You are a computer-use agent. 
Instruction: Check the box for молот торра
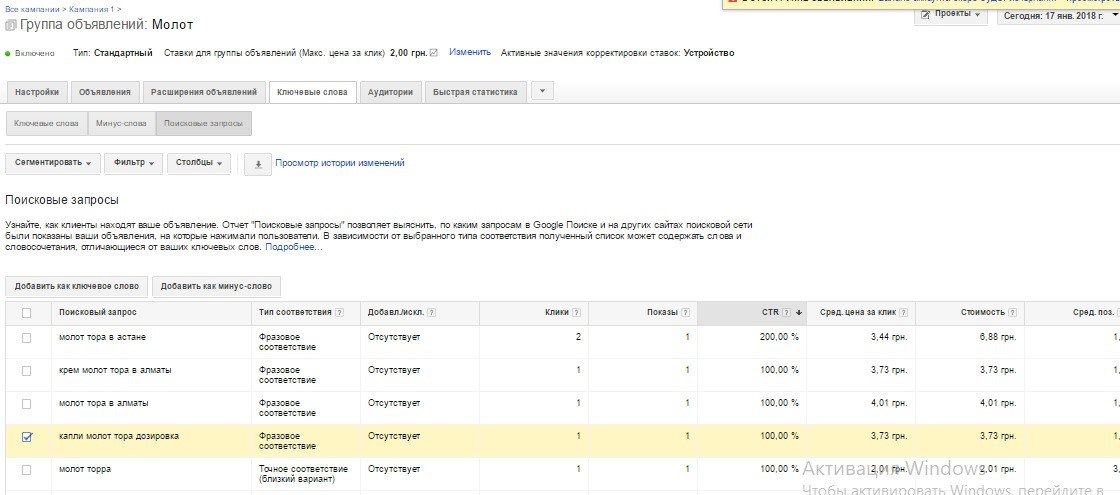(26, 470)
